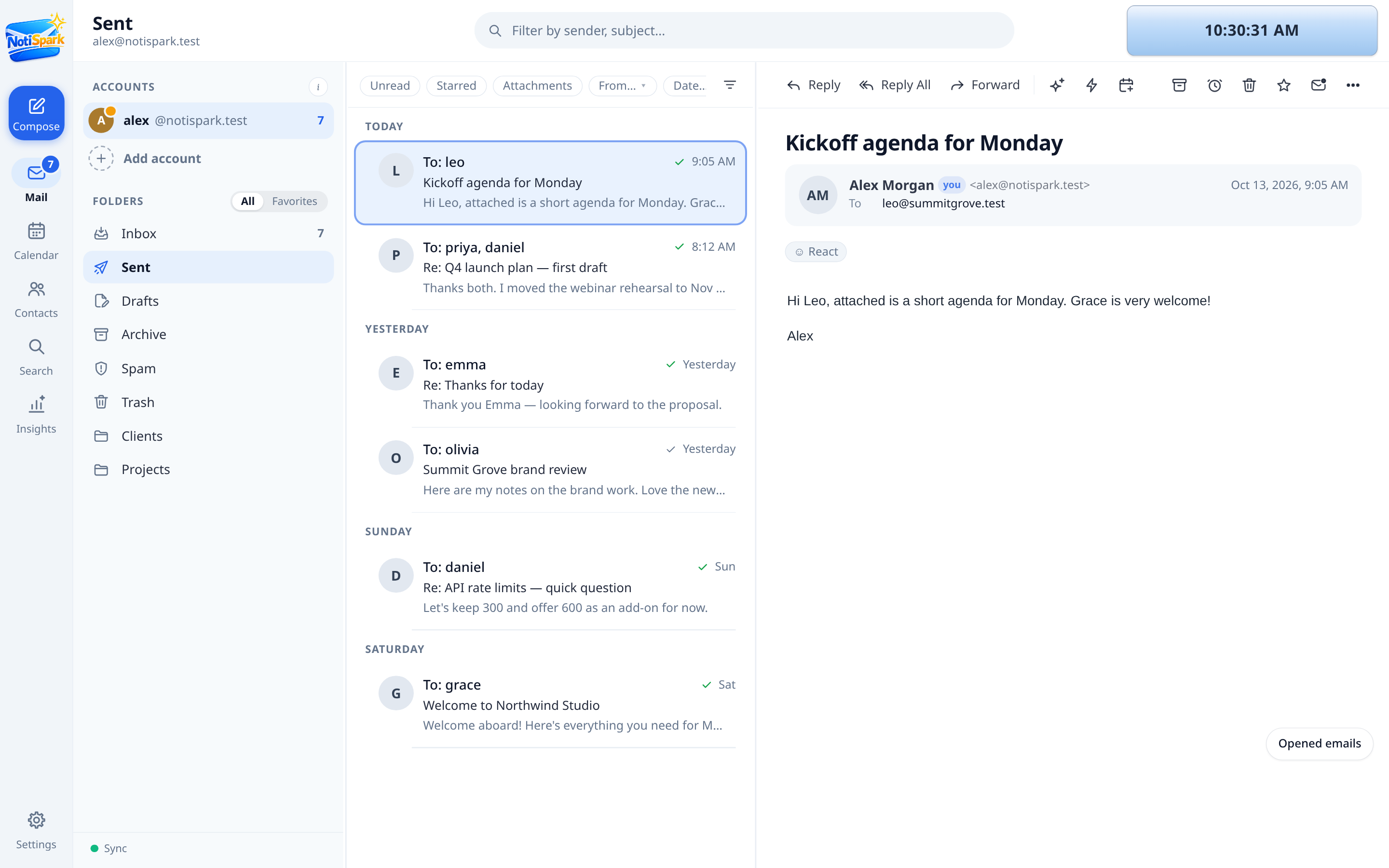Screen dimensions: 1389x868
Task: Open the more options ellipsis menu
Action: [1353, 85]
